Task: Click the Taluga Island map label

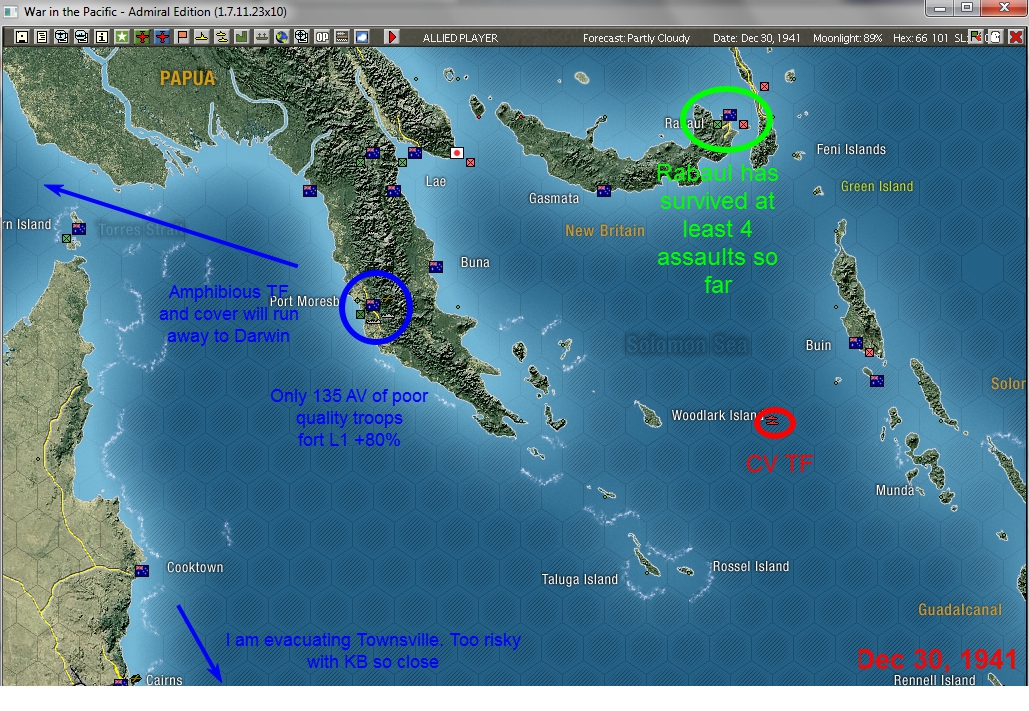Action: pyautogui.click(x=579, y=580)
